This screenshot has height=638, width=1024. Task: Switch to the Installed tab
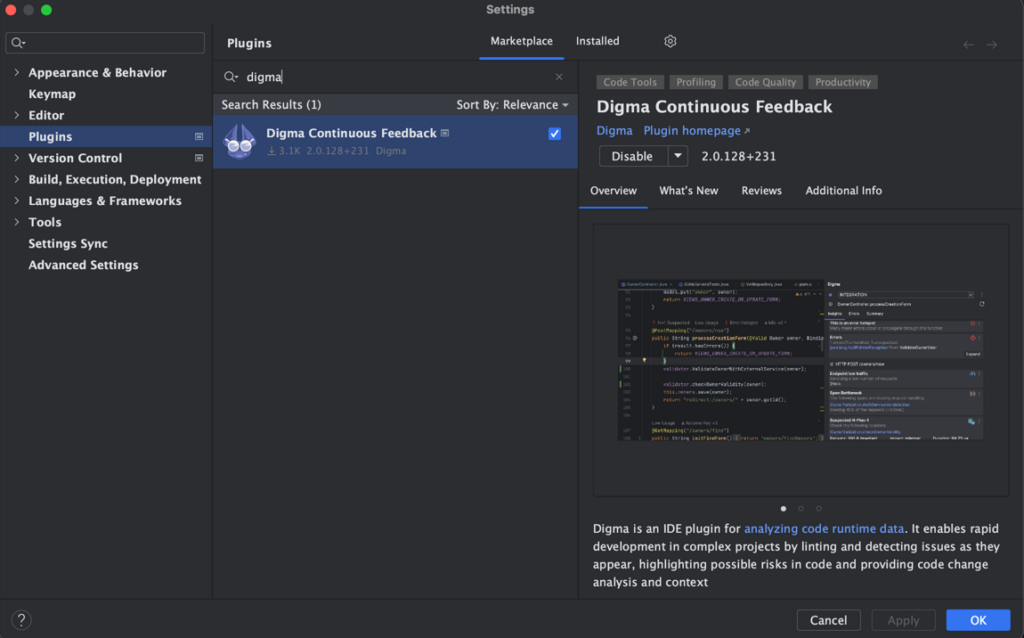point(598,41)
